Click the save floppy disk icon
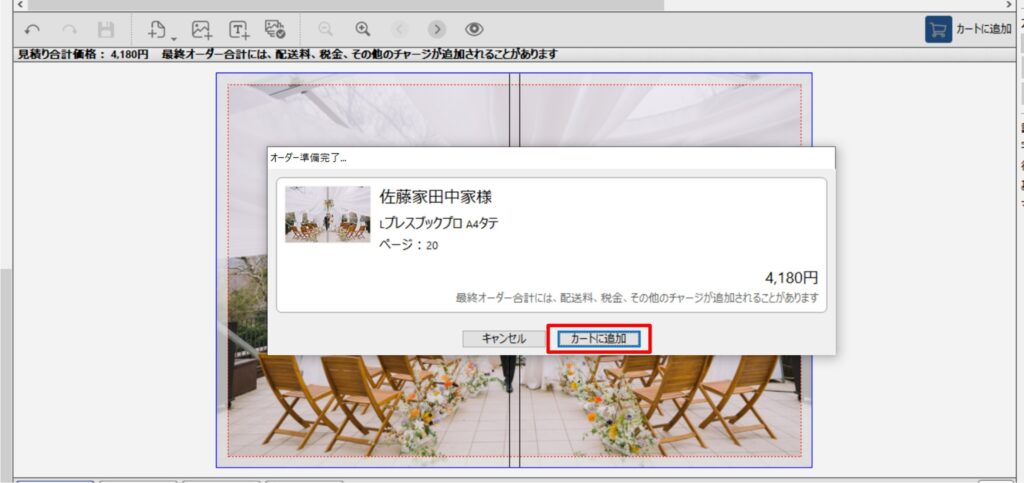Viewport: 1024px width, 483px height. tap(105, 30)
